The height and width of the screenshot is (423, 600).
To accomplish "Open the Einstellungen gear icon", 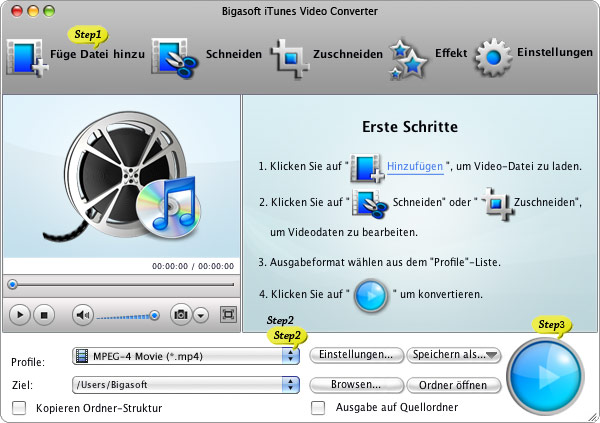I will (493, 57).
